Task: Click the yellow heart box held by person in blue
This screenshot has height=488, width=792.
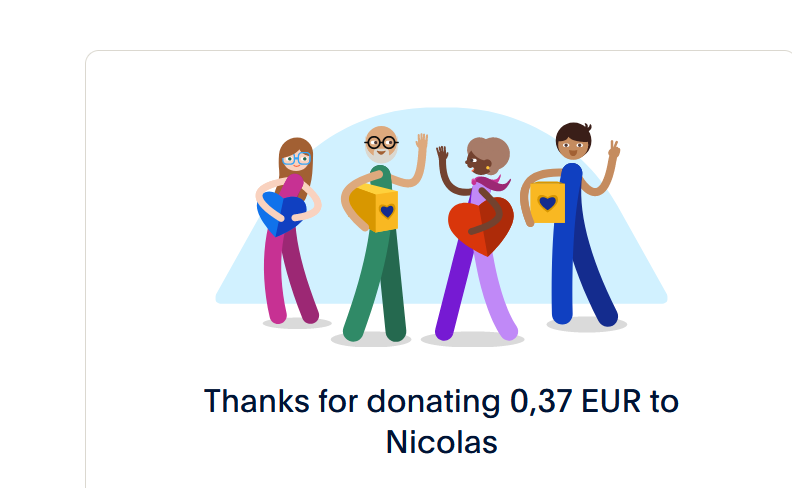Action: pyautogui.click(x=547, y=202)
